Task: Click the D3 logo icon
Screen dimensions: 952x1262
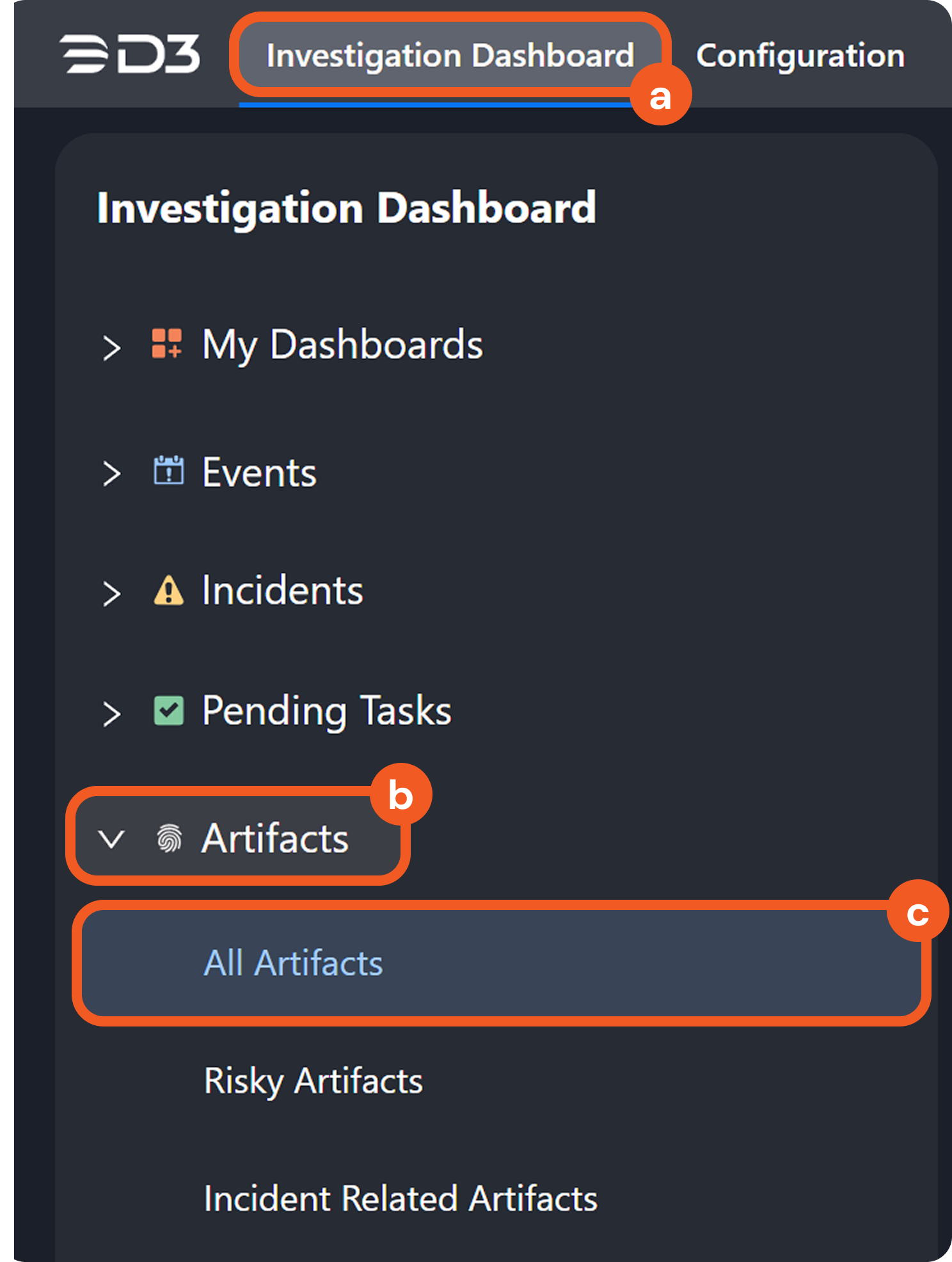Action: point(130,54)
